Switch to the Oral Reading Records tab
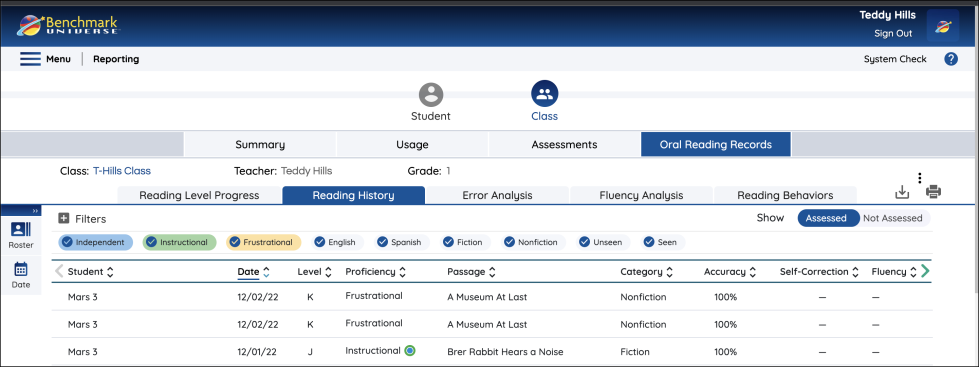Image resolution: width=979 pixels, height=367 pixels. tap(716, 144)
